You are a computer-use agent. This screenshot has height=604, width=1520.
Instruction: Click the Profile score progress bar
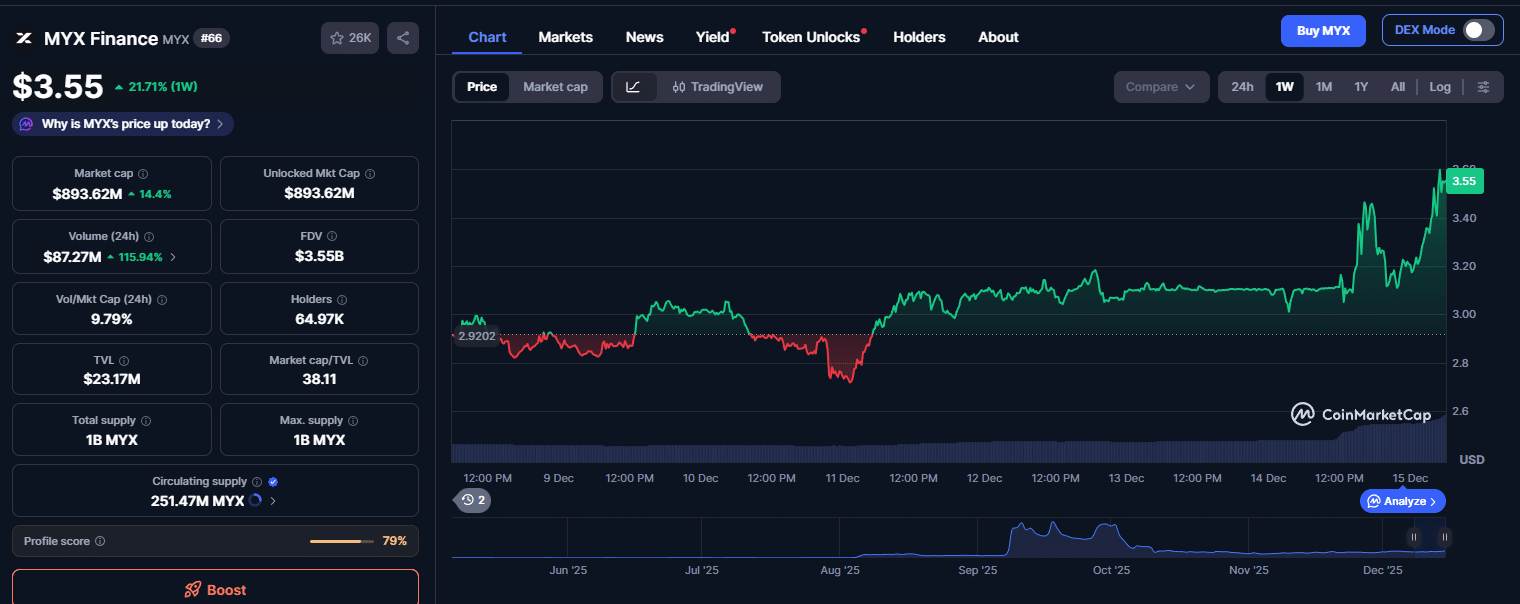[340, 539]
